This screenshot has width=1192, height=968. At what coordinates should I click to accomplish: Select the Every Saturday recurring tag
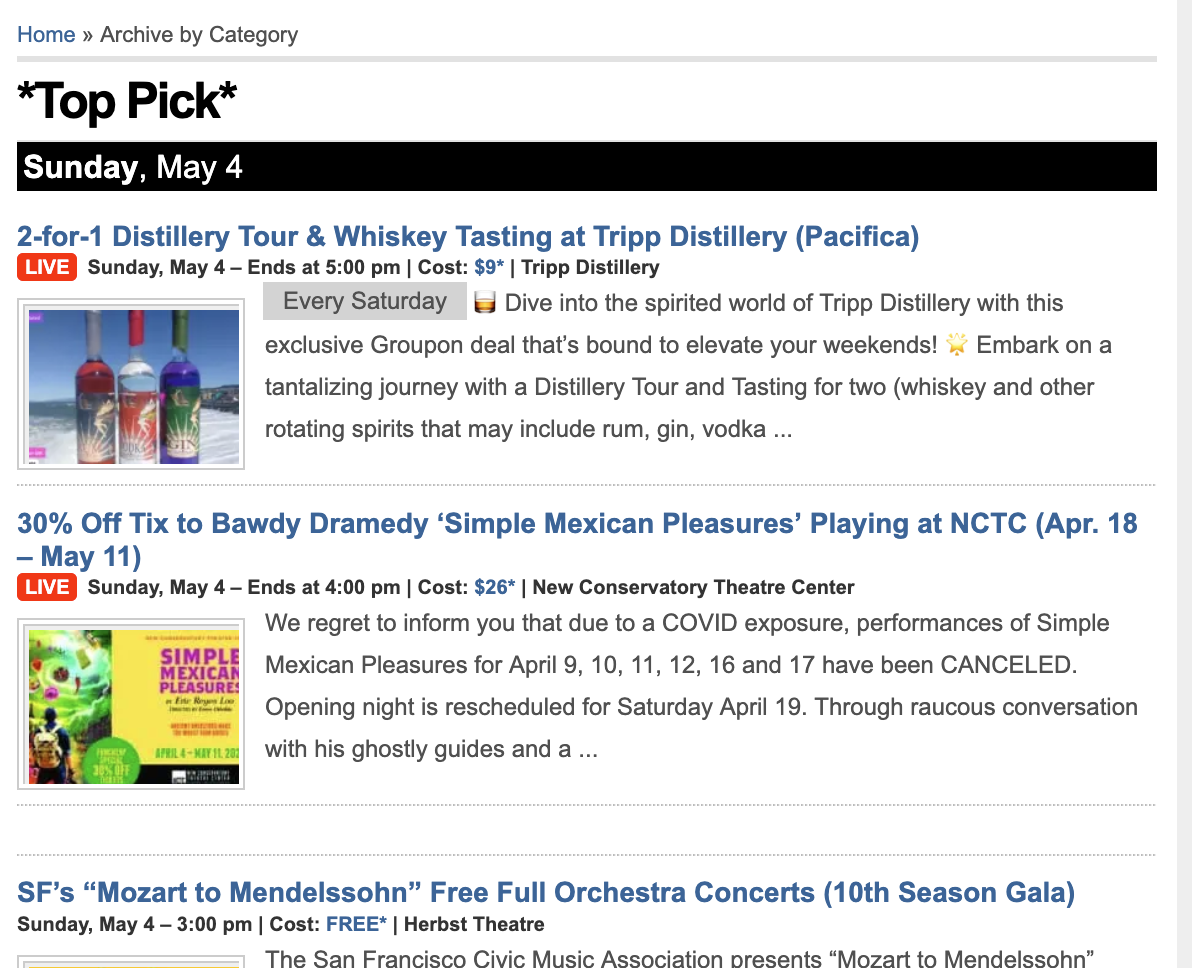pyautogui.click(x=365, y=301)
